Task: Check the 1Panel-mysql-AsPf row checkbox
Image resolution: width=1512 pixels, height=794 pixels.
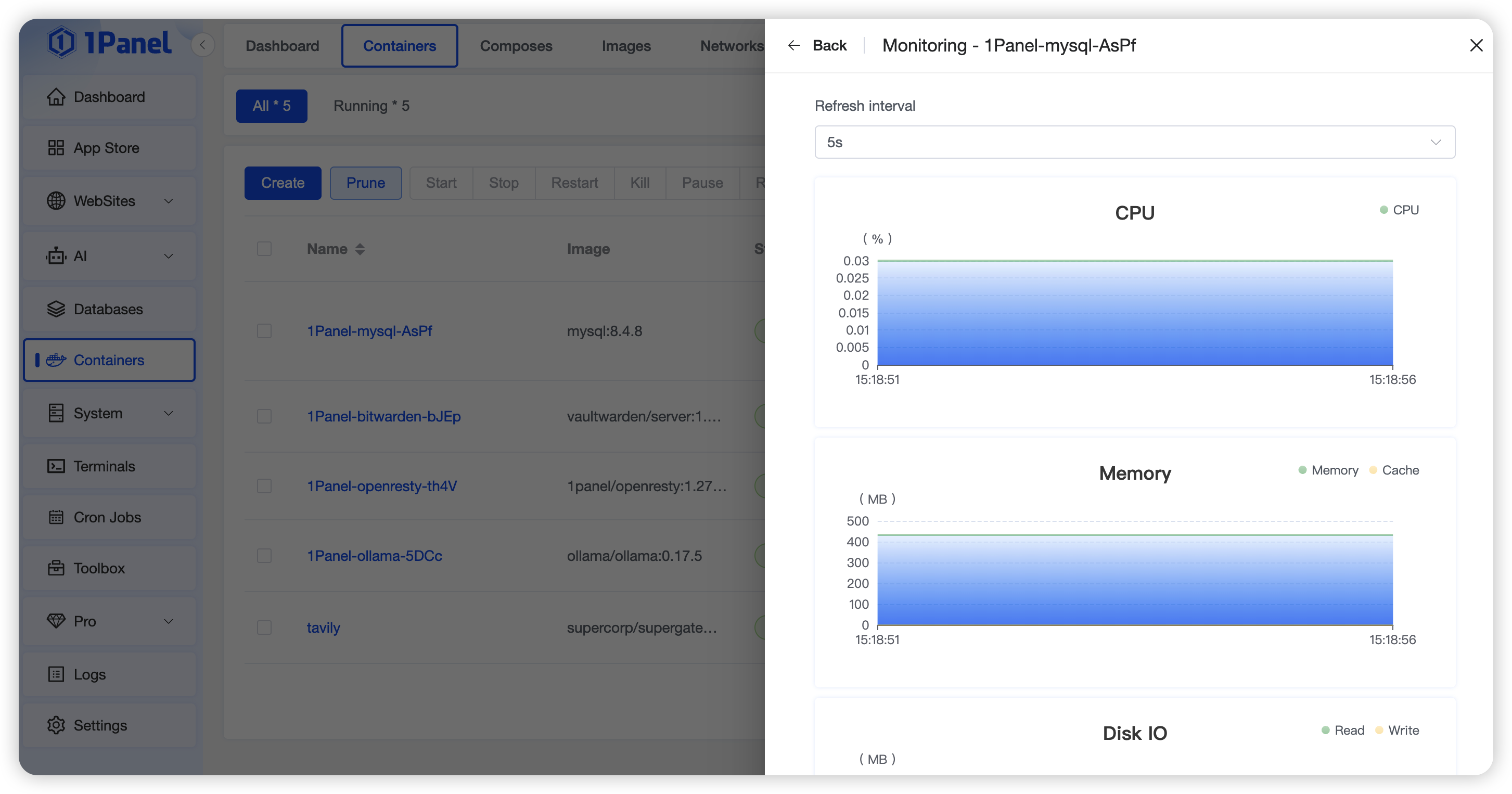Action: click(264, 331)
